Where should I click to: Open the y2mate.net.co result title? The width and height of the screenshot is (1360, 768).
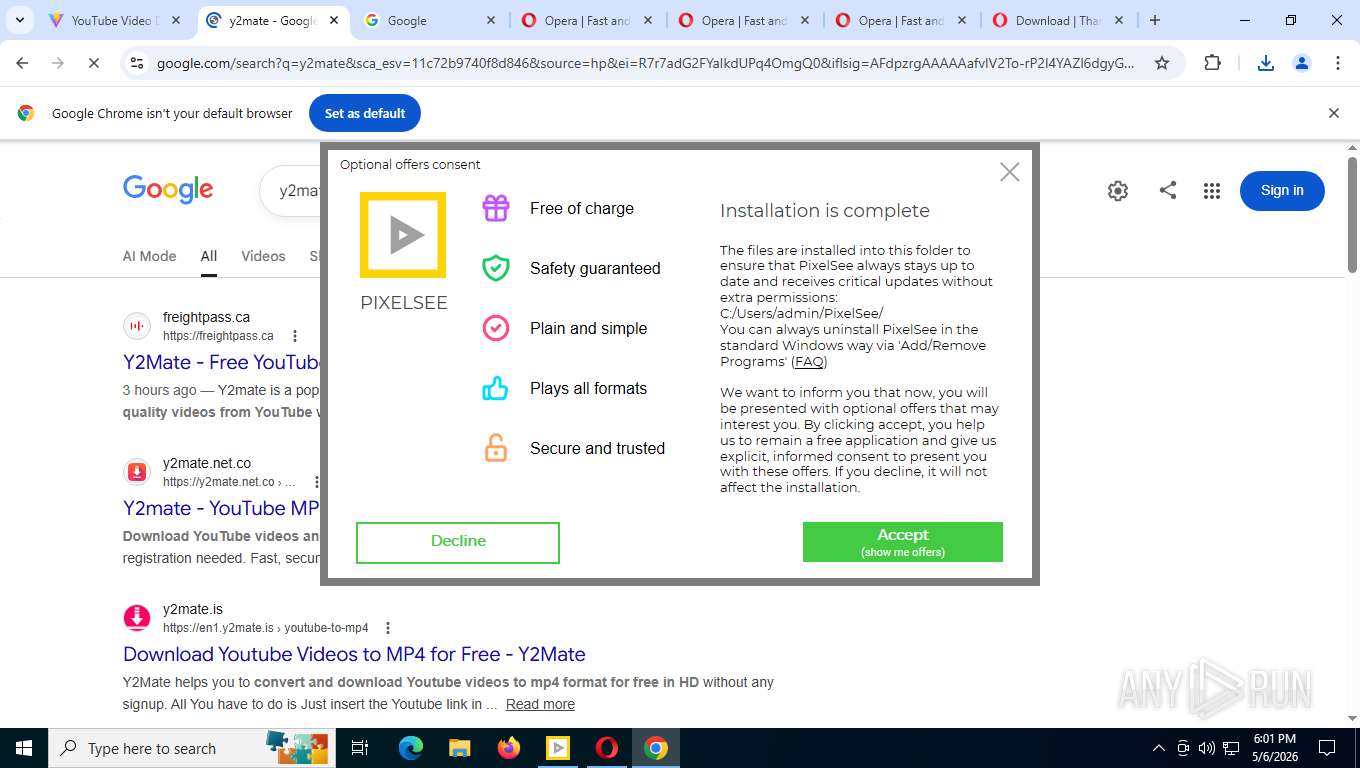pos(221,508)
